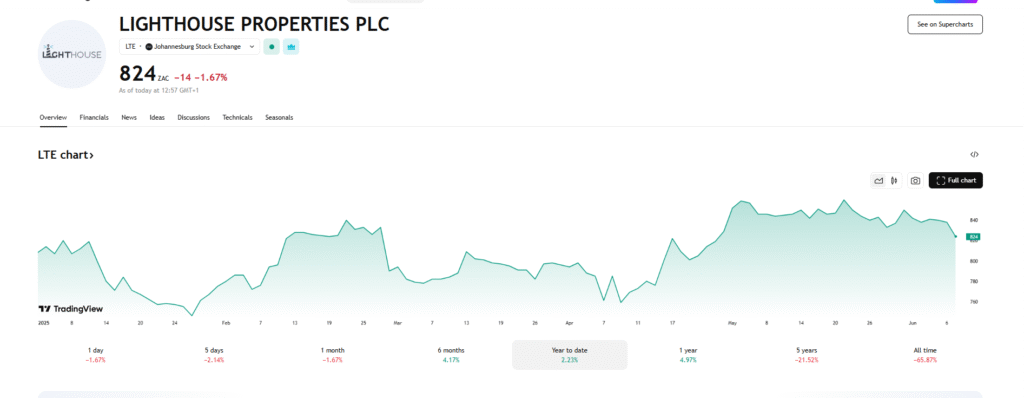
Task: Switch chart to candlestick style icon
Action: coord(893,181)
